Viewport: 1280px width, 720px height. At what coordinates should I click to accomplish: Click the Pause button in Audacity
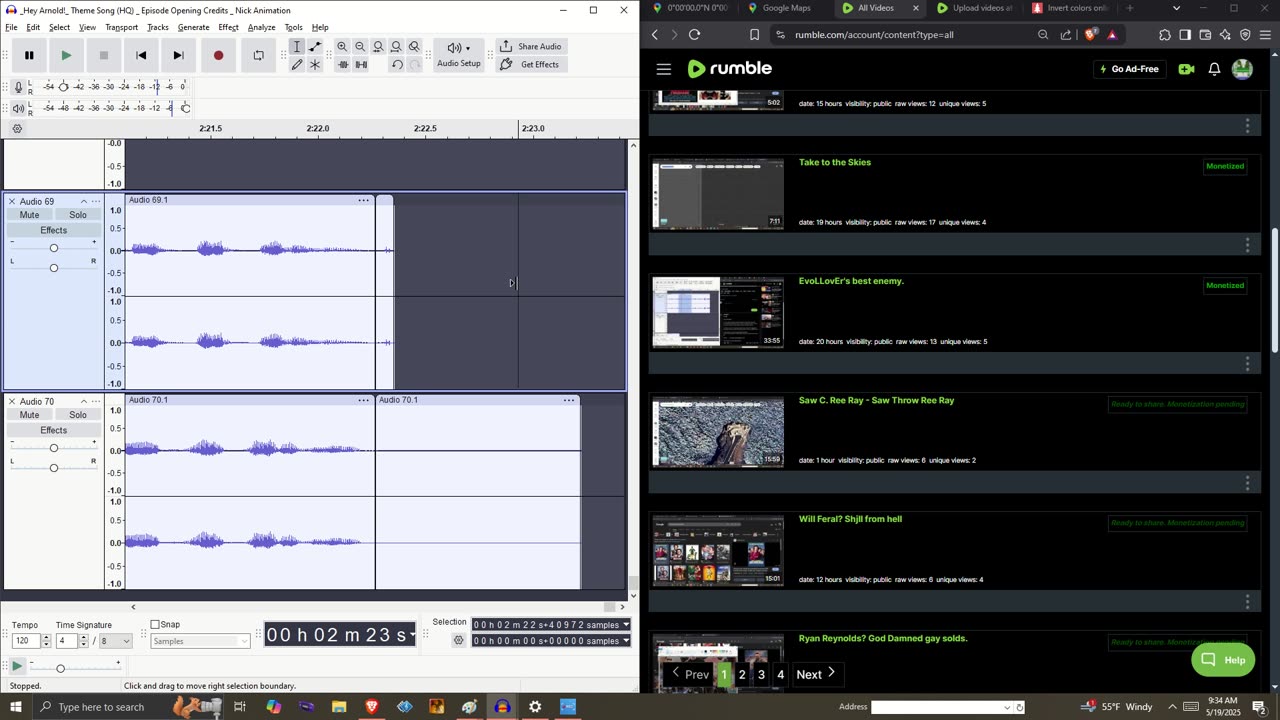click(29, 56)
